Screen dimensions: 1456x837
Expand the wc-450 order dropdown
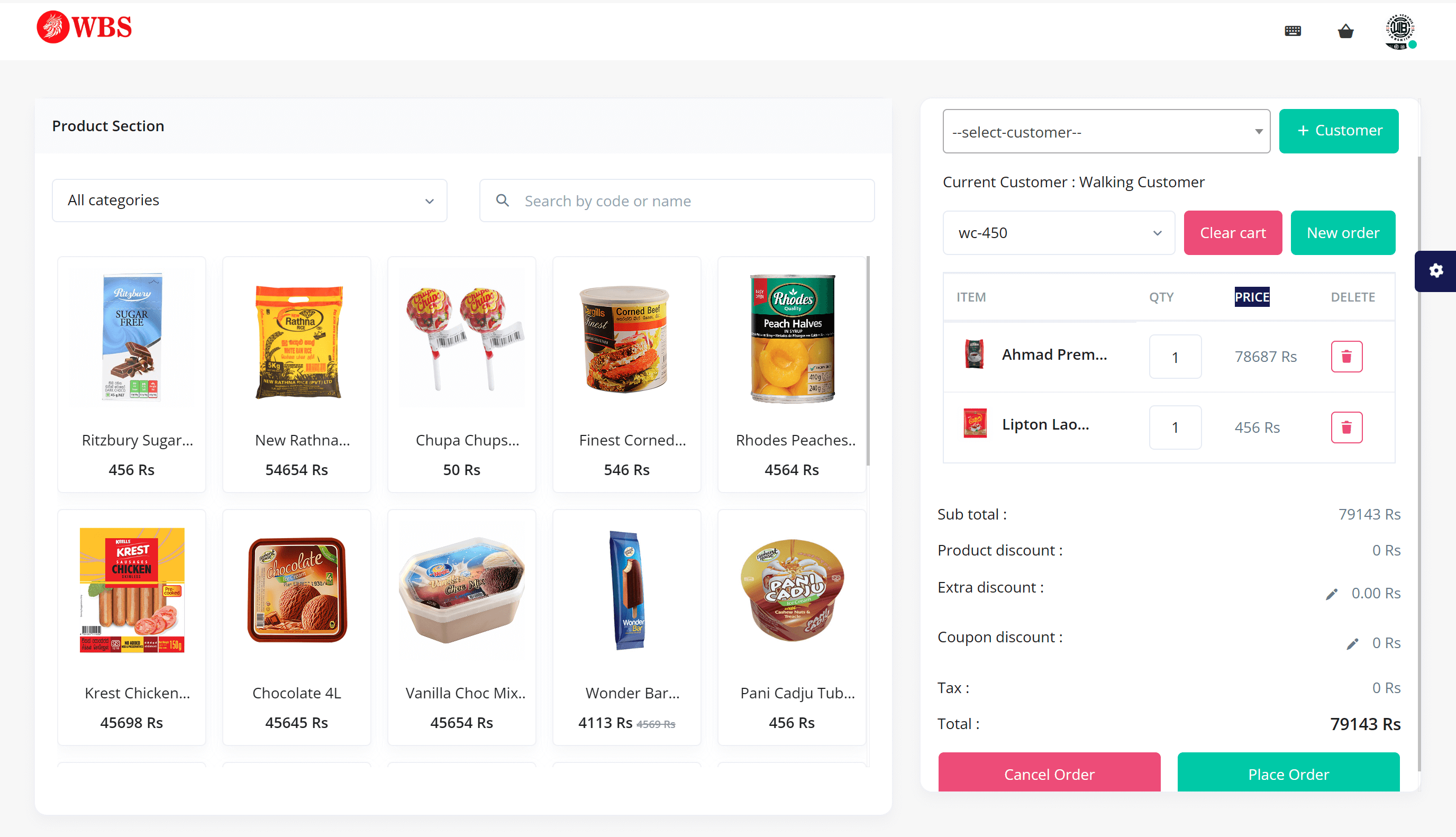tap(1058, 233)
